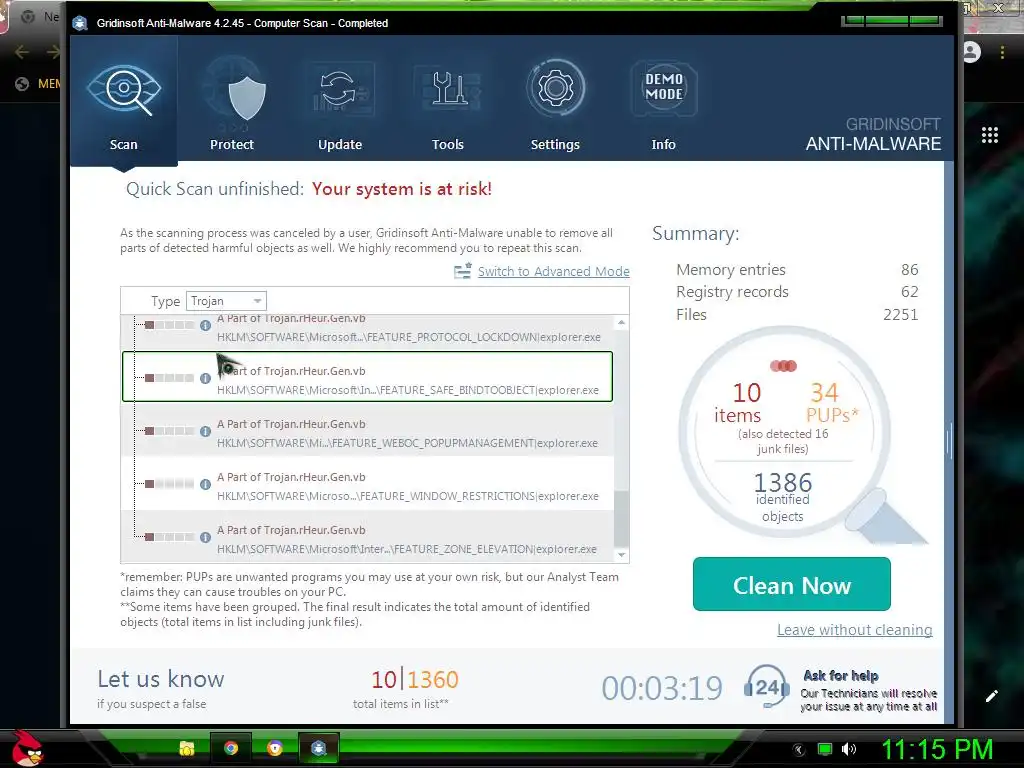The width and height of the screenshot is (1024, 768).
Task: Click the Memory entries count 86
Action: pos(909,270)
